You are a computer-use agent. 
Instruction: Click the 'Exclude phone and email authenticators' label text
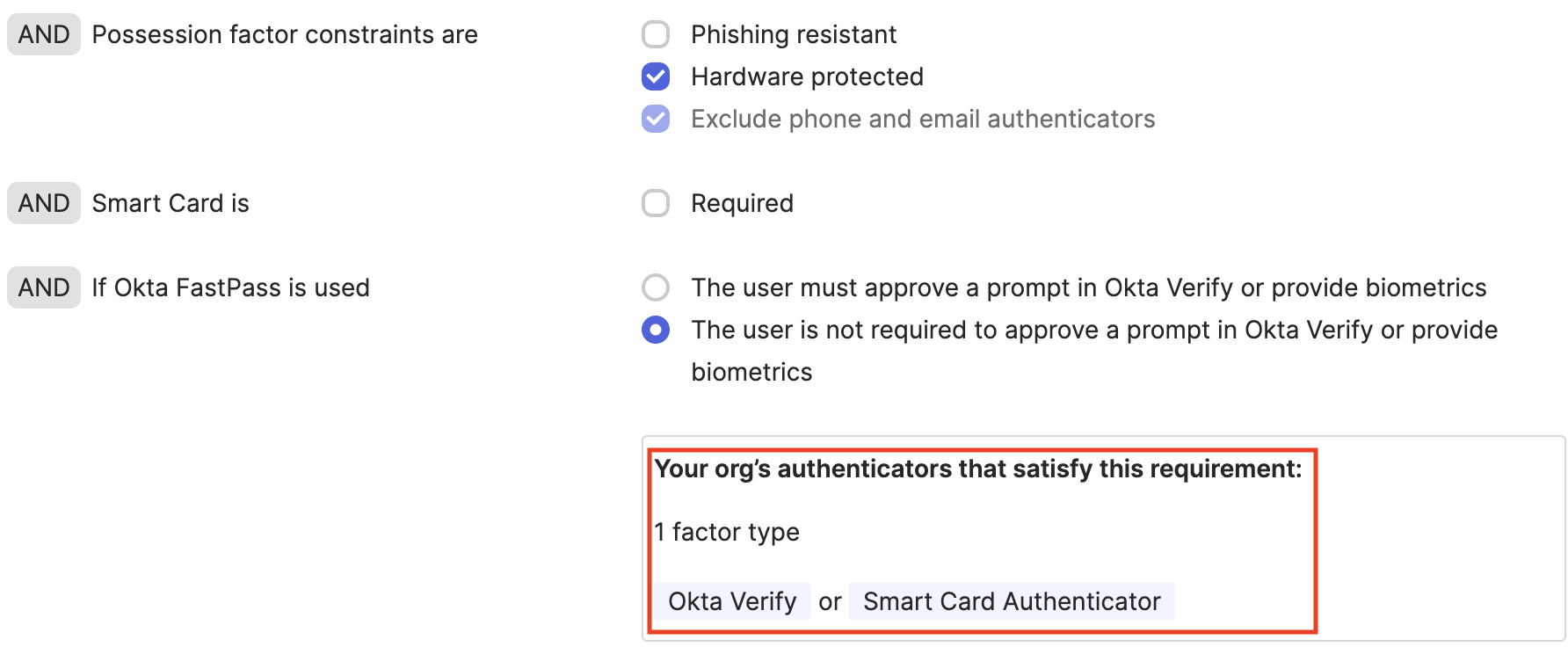point(923,119)
